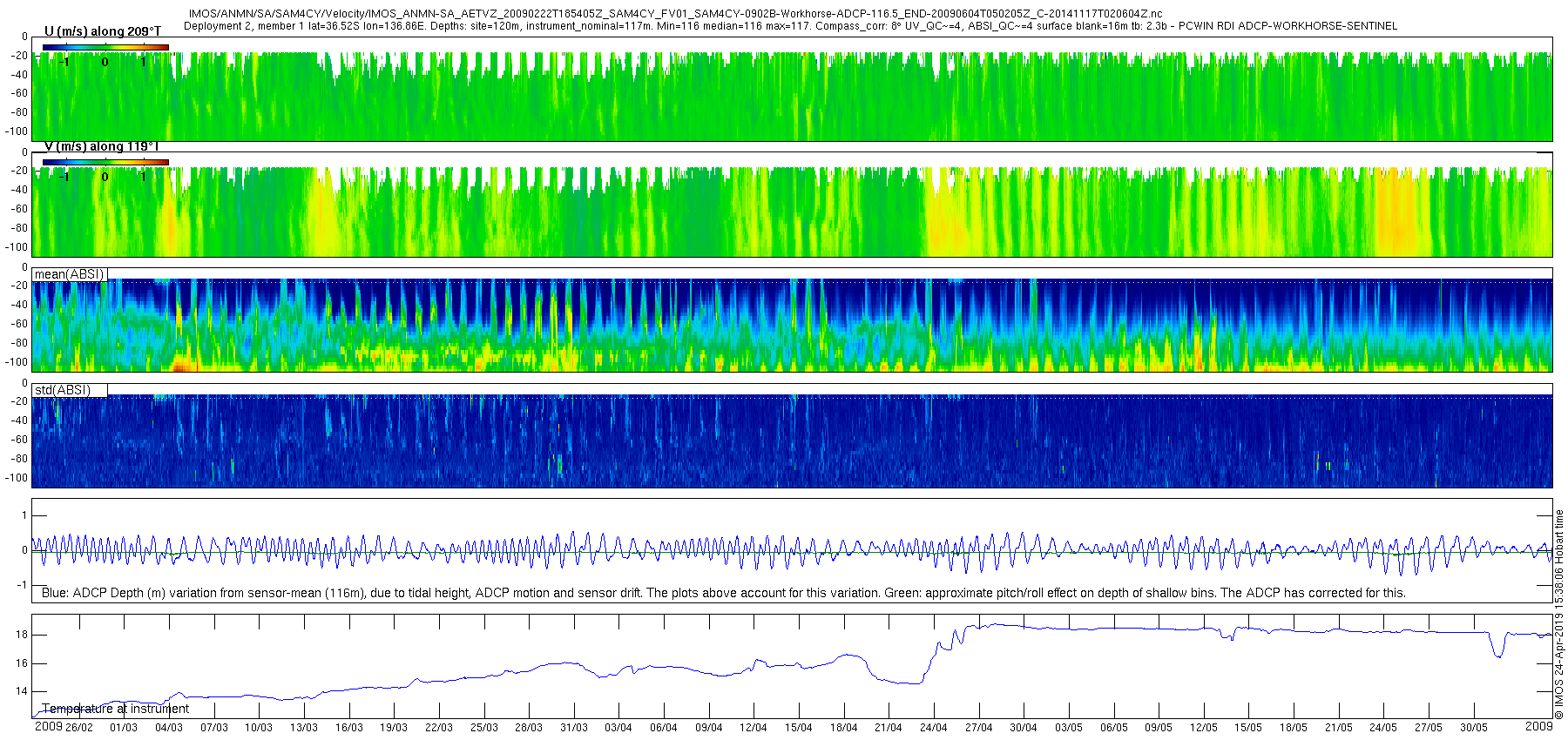Click the 28/03 date tick label

point(529,727)
